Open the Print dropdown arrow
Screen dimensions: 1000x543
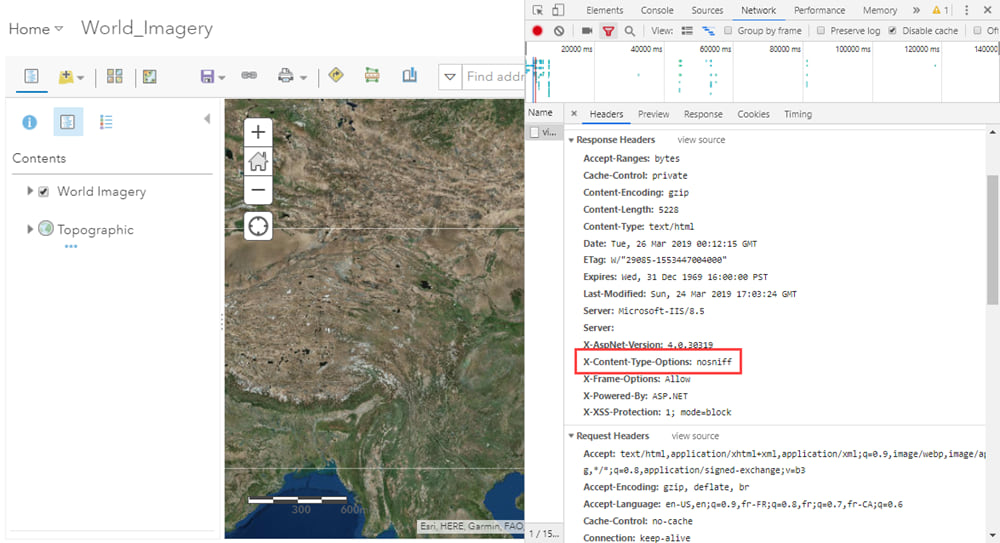point(303,78)
